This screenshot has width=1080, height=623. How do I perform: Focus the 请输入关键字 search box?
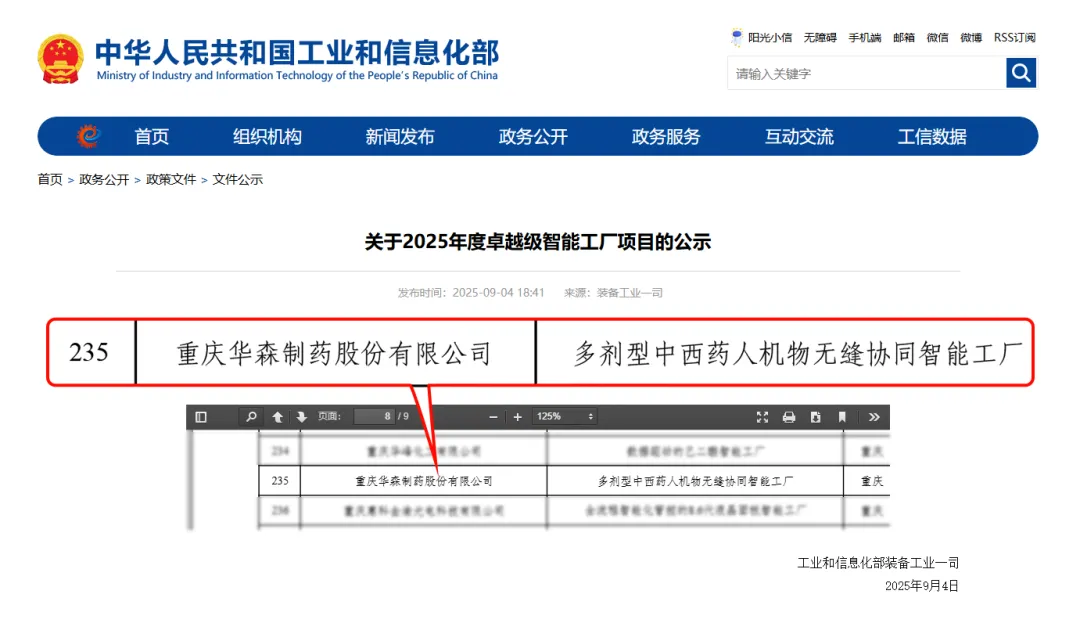click(x=865, y=73)
